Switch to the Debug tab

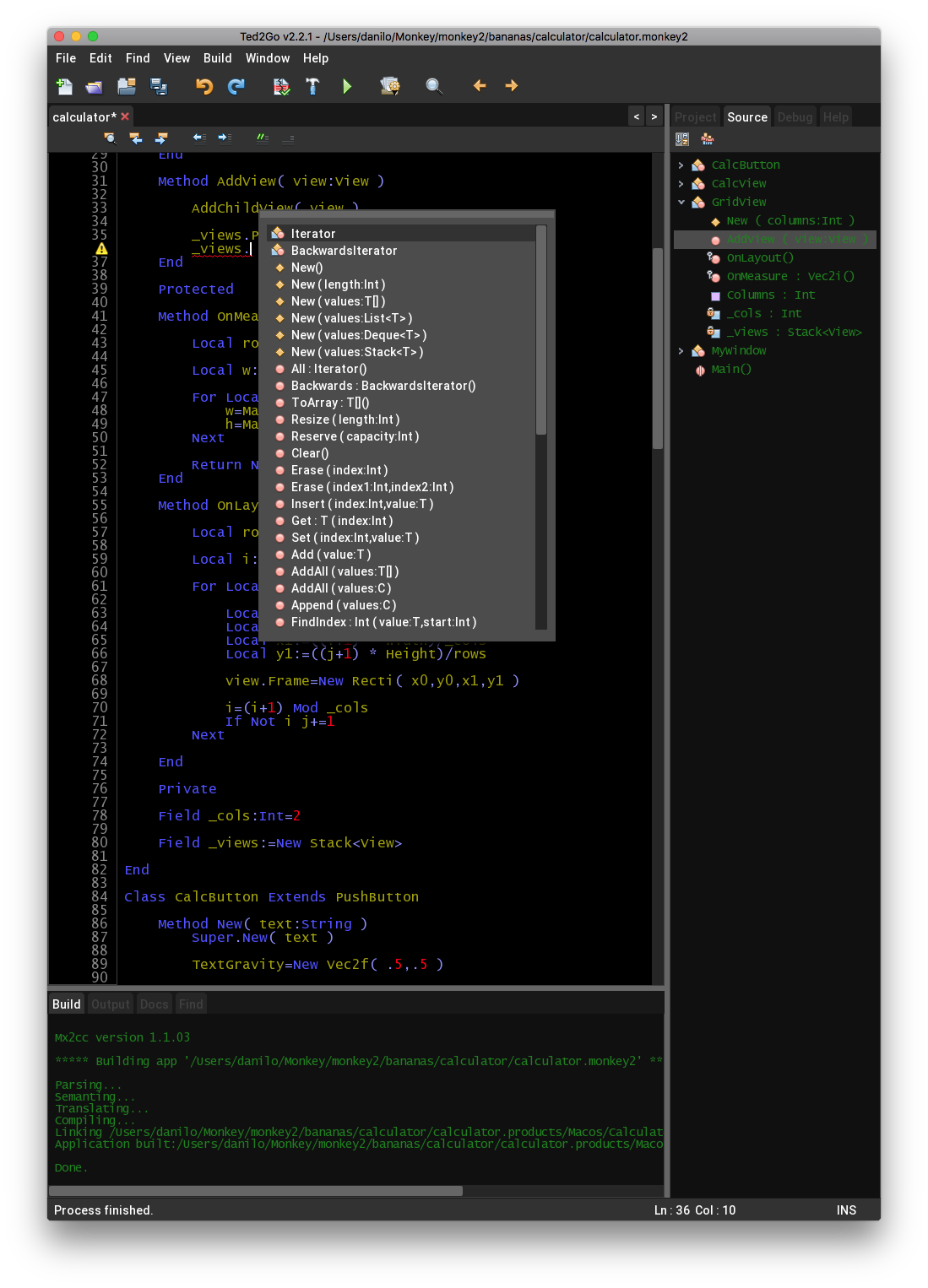[x=795, y=117]
